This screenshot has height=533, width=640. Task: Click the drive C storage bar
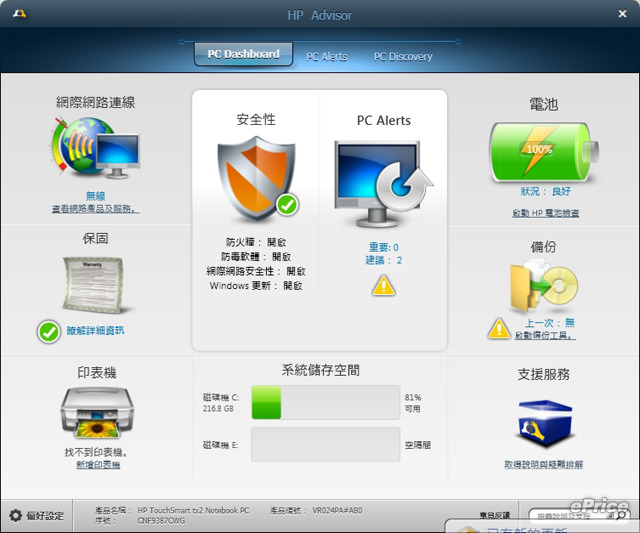326,402
